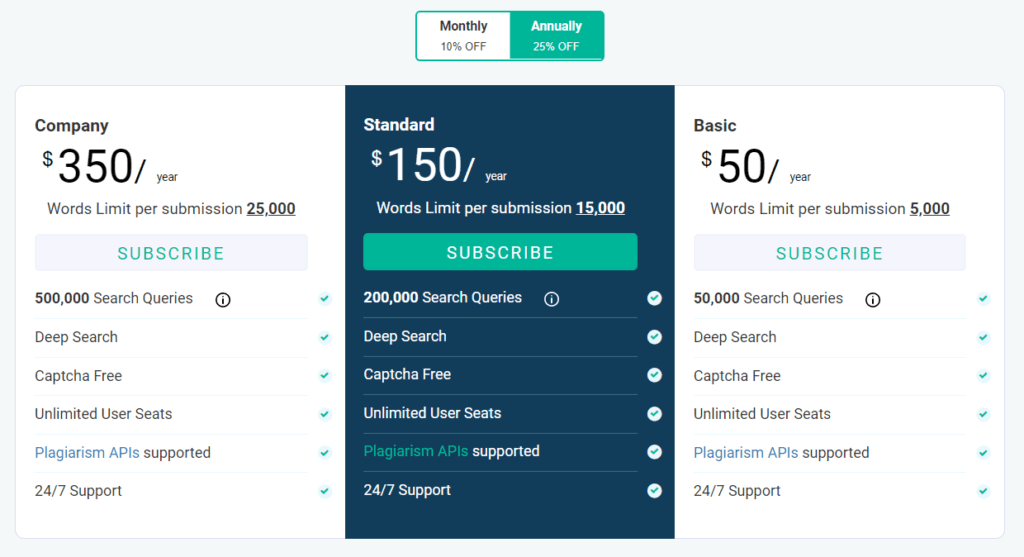Viewport: 1024px width, 557px height.
Task: Open Plagiarism APIs link in Standard plan
Action: click(x=416, y=451)
